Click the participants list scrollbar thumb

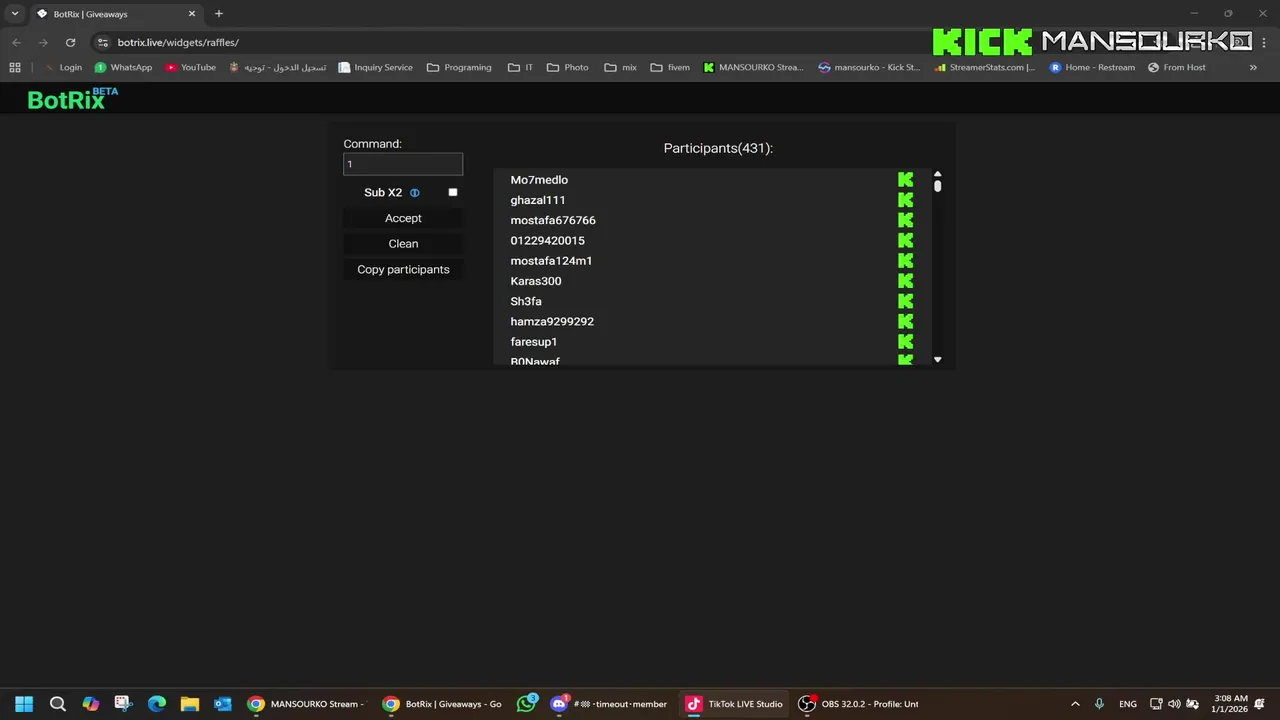click(x=938, y=186)
